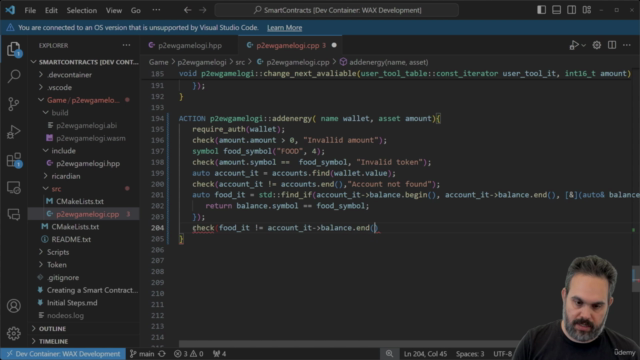640x360 pixels.
Task: Open the Run and Debug view
Action: (14, 132)
